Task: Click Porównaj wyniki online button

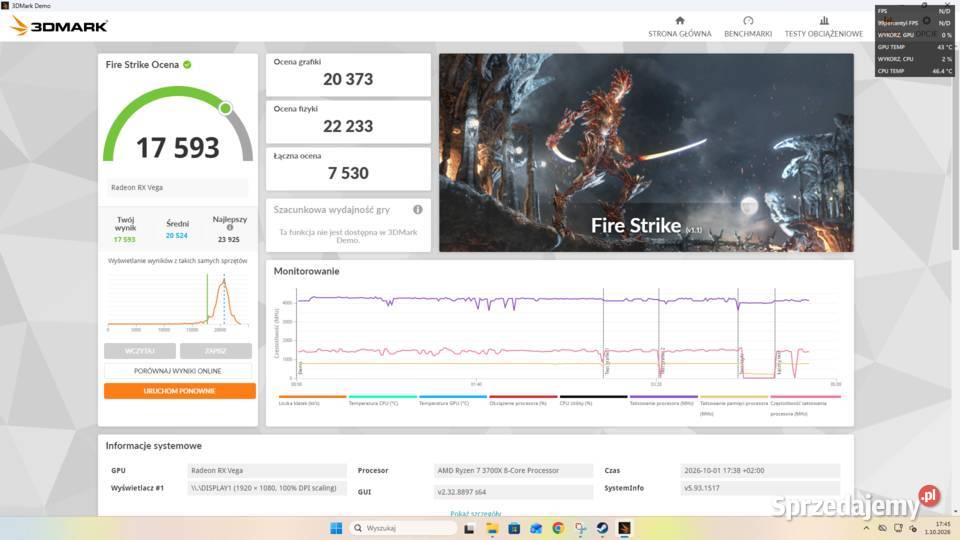Action: pos(178,371)
